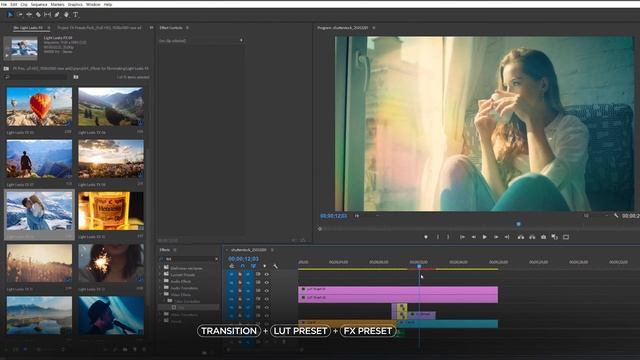
Task: Select the Track Select Forward tool
Action: 20,15
